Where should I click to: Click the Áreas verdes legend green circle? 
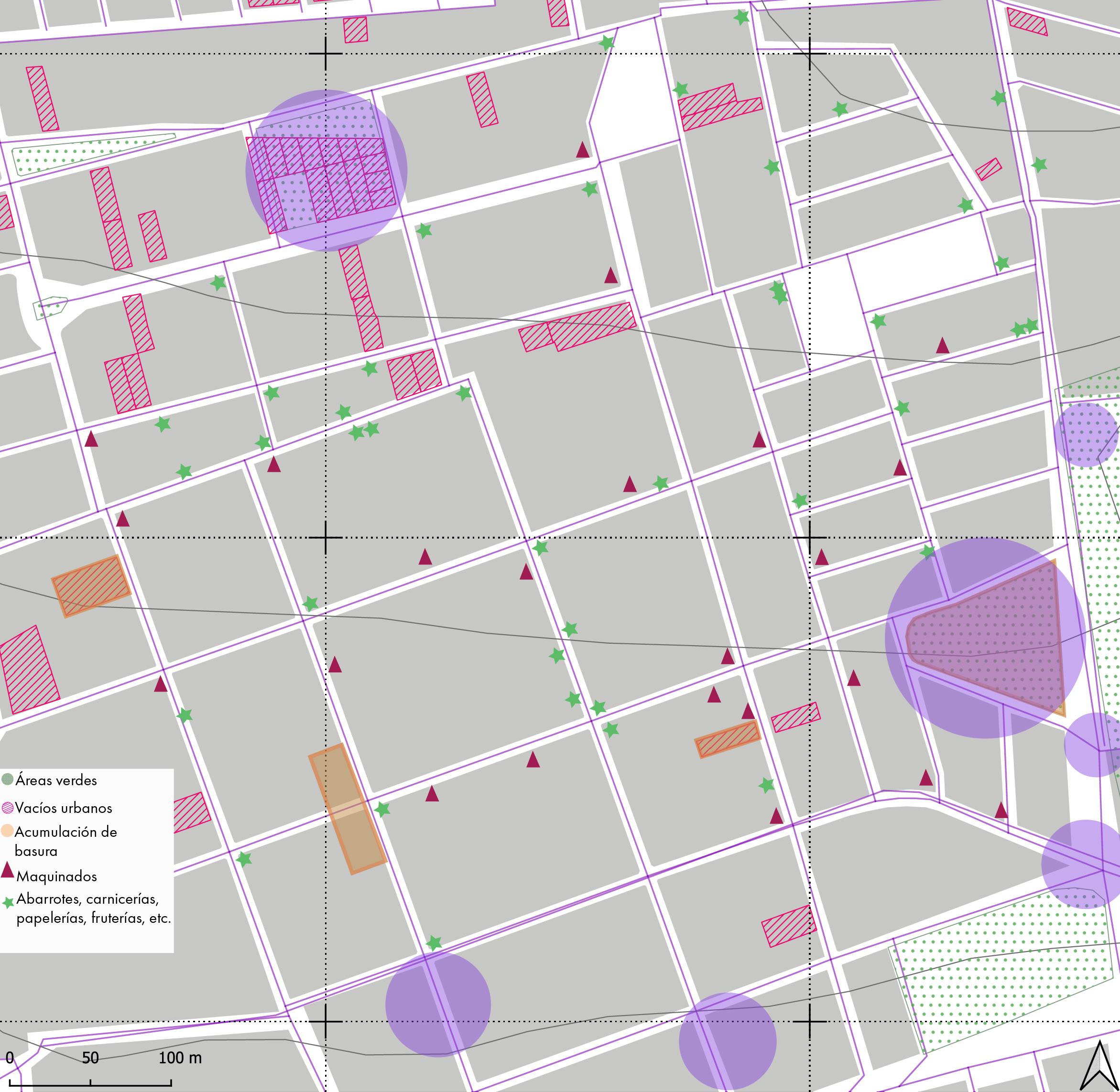pos(8,779)
